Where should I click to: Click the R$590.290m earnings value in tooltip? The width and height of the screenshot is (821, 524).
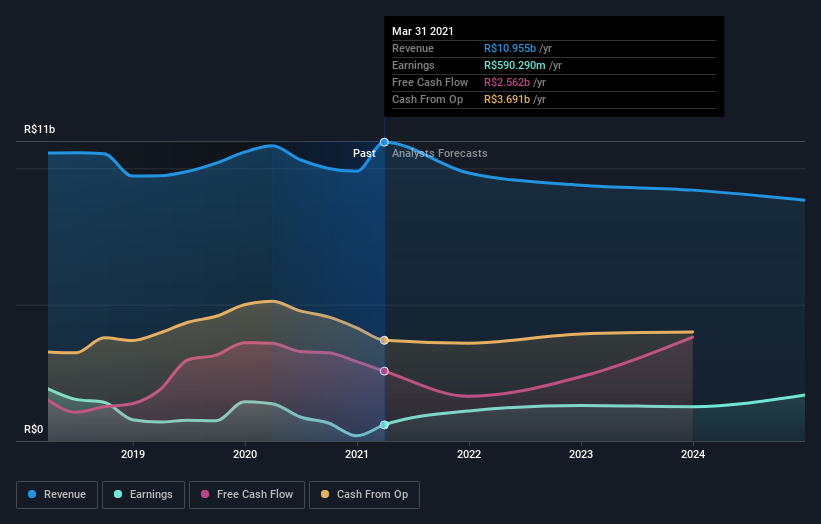click(x=515, y=65)
